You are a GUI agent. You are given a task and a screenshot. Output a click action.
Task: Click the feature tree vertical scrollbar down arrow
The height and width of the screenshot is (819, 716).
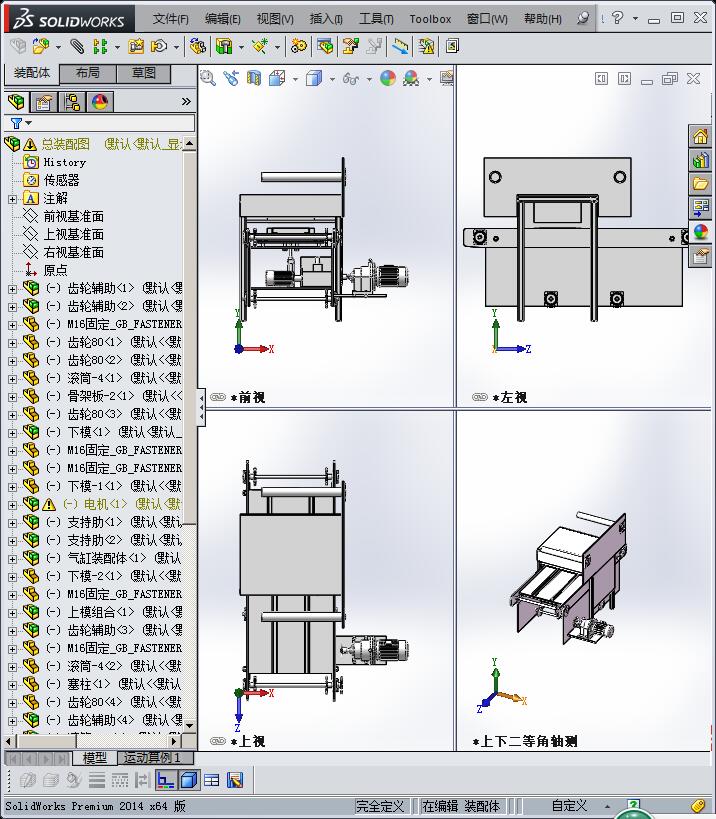190,725
